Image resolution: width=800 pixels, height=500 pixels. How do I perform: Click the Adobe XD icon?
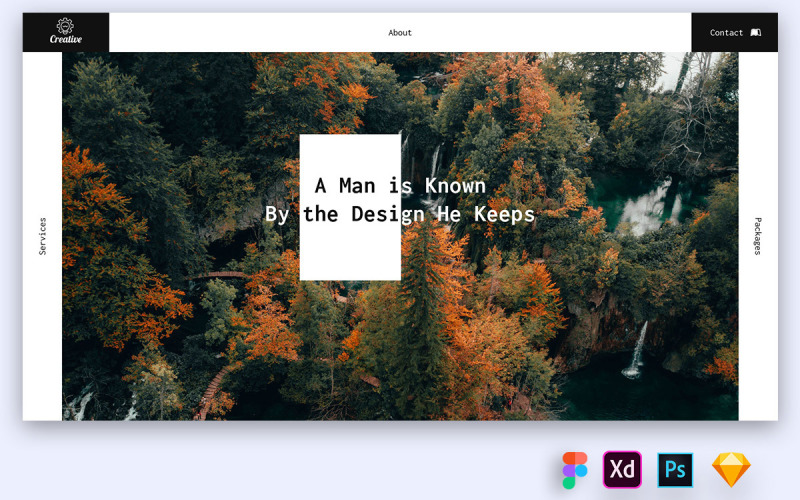(x=622, y=470)
